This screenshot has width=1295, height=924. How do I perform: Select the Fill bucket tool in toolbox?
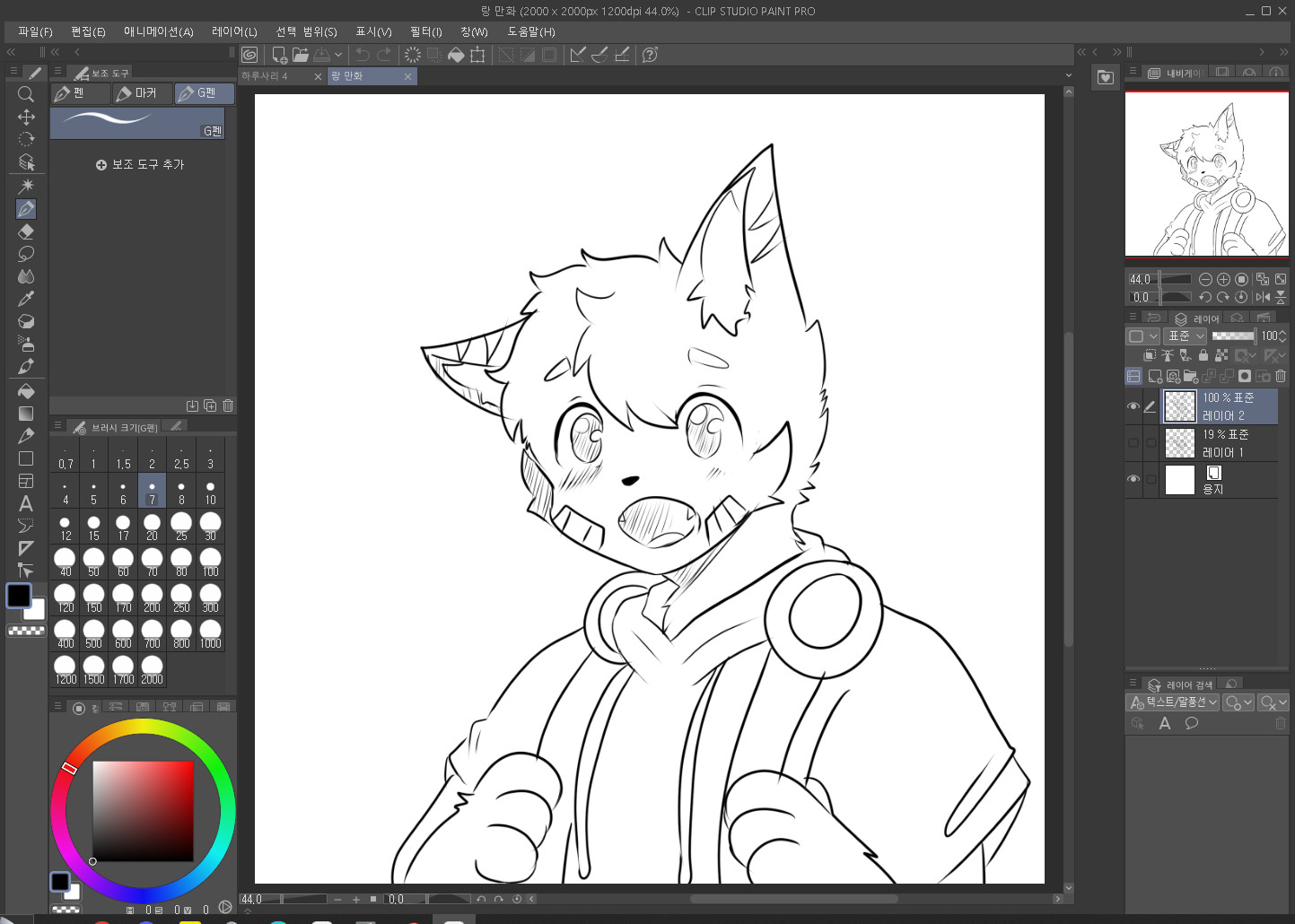click(26, 391)
